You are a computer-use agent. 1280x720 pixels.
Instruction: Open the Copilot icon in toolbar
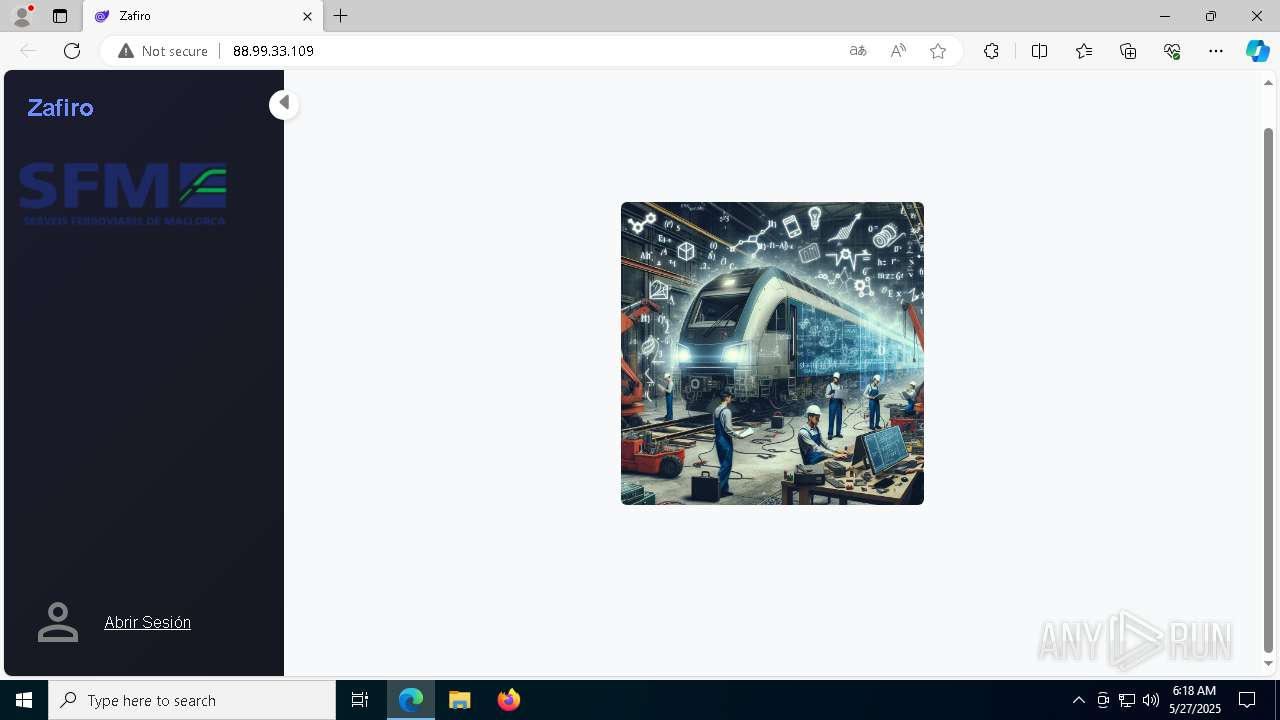pos(1257,51)
